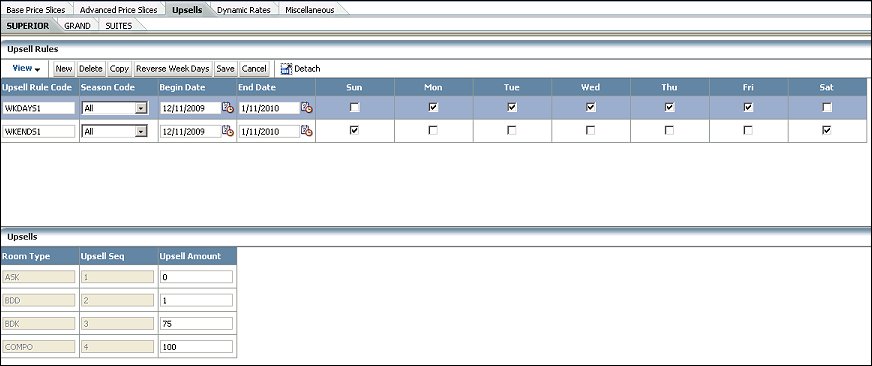Image resolution: width=872 pixels, height=366 pixels.
Task: Open the View menu dropdown
Action: pyautogui.click(x=26, y=68)
